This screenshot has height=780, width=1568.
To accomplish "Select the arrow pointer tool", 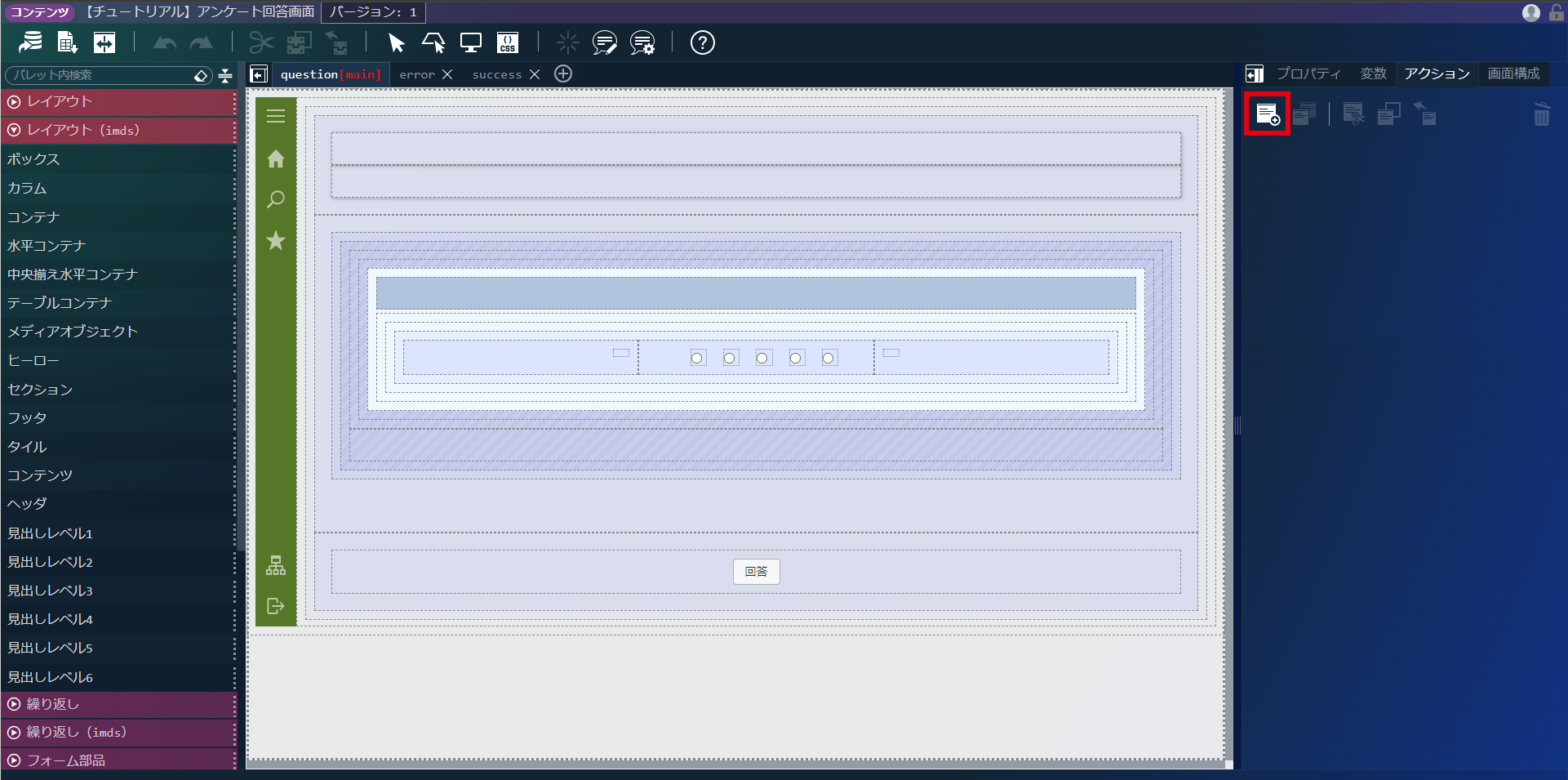I will (397, 42).
